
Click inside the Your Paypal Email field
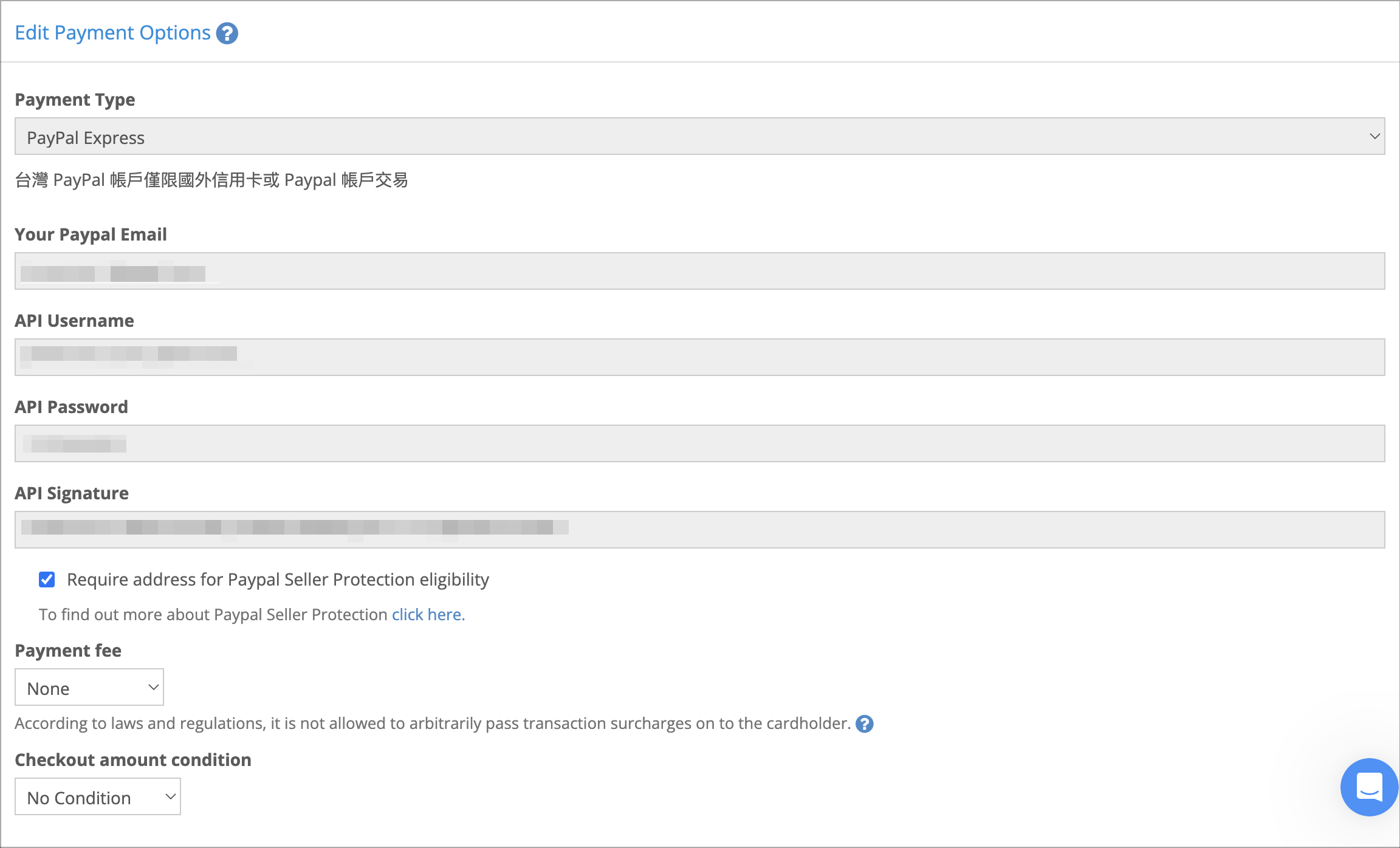tap(699, 271)
